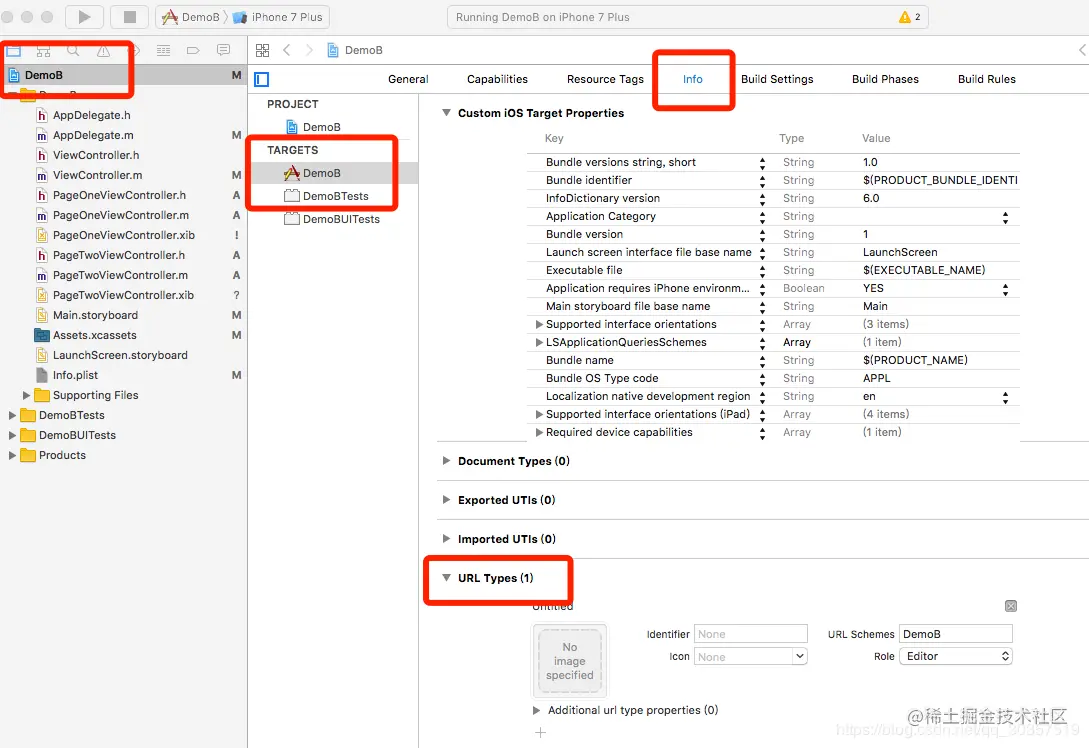1089x748 pixels.
Task: Open the Symbol navigator hierarchy icon
Action: pos(43,51)
